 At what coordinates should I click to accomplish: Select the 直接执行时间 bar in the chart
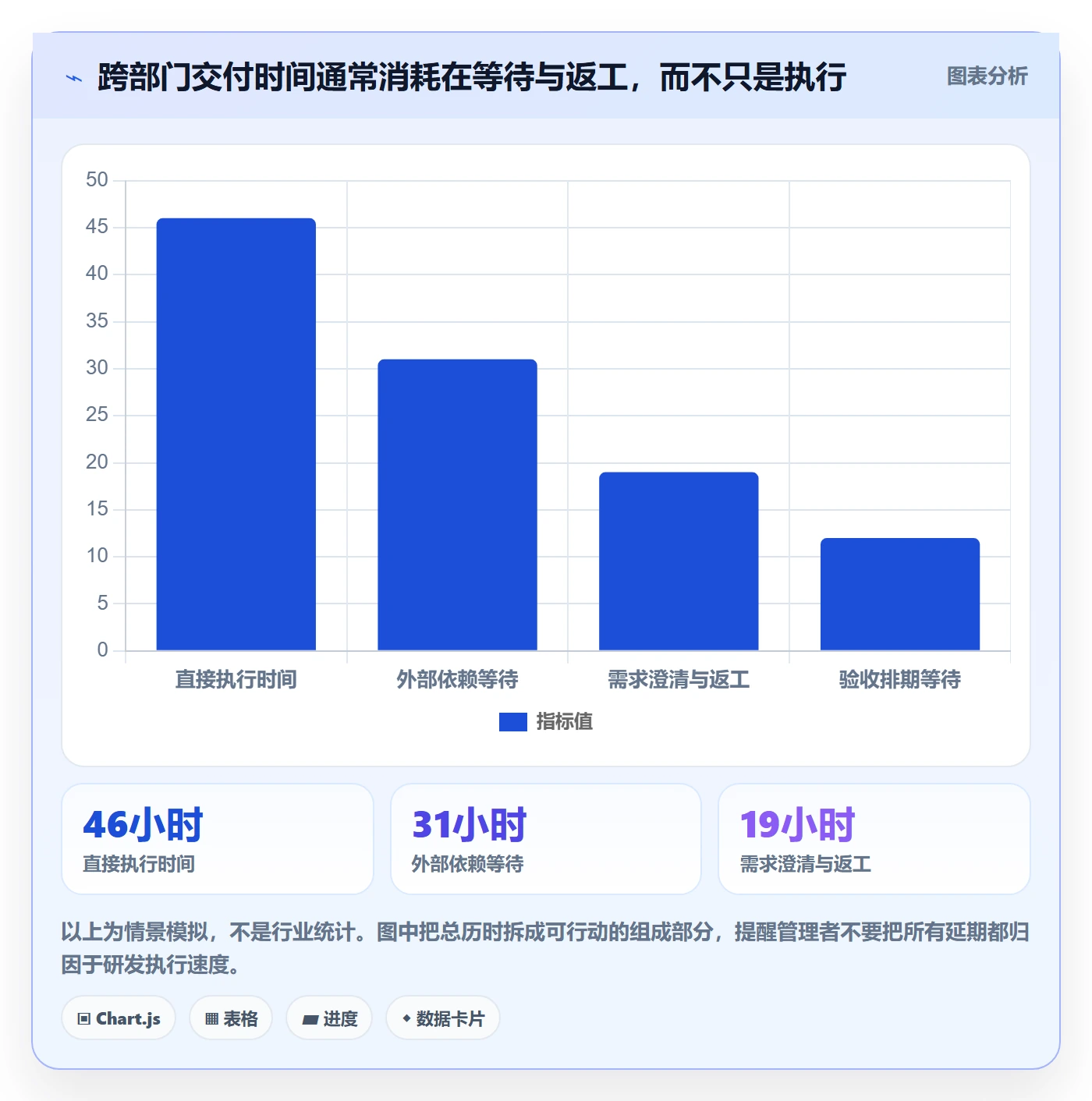236,434
